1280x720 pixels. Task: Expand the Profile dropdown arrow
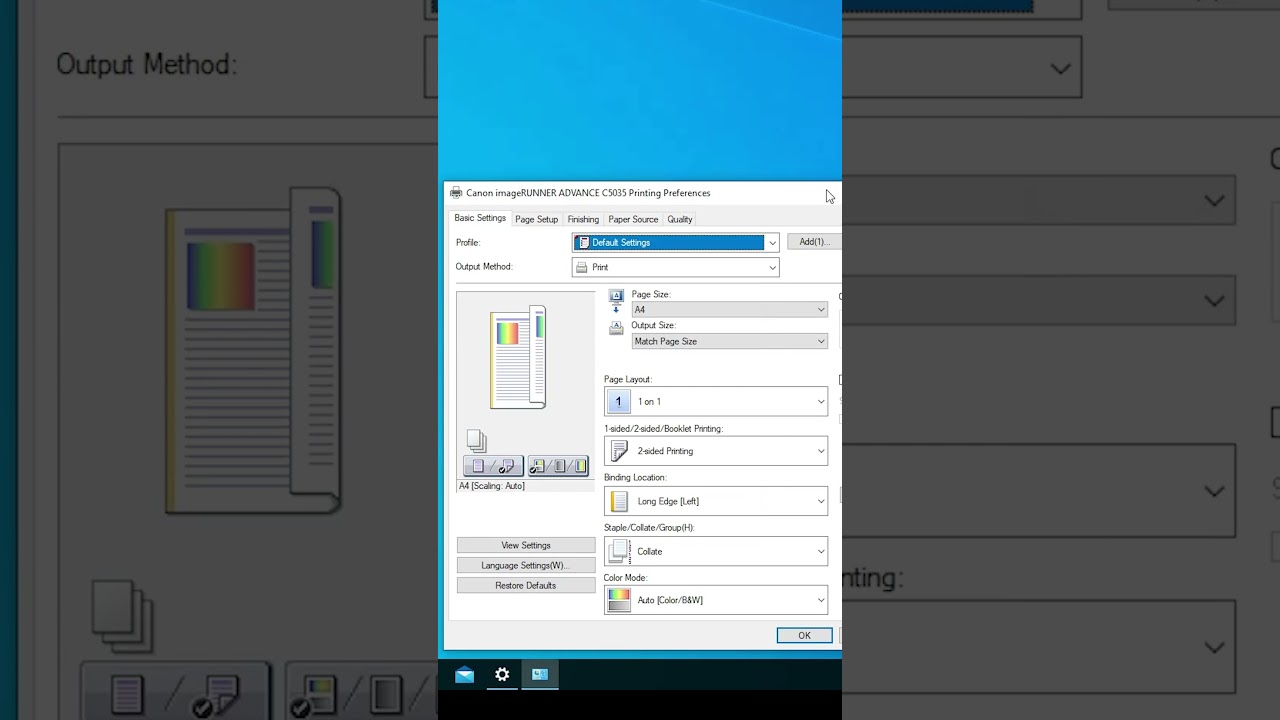pyautogui.click(x=772, y=243)
